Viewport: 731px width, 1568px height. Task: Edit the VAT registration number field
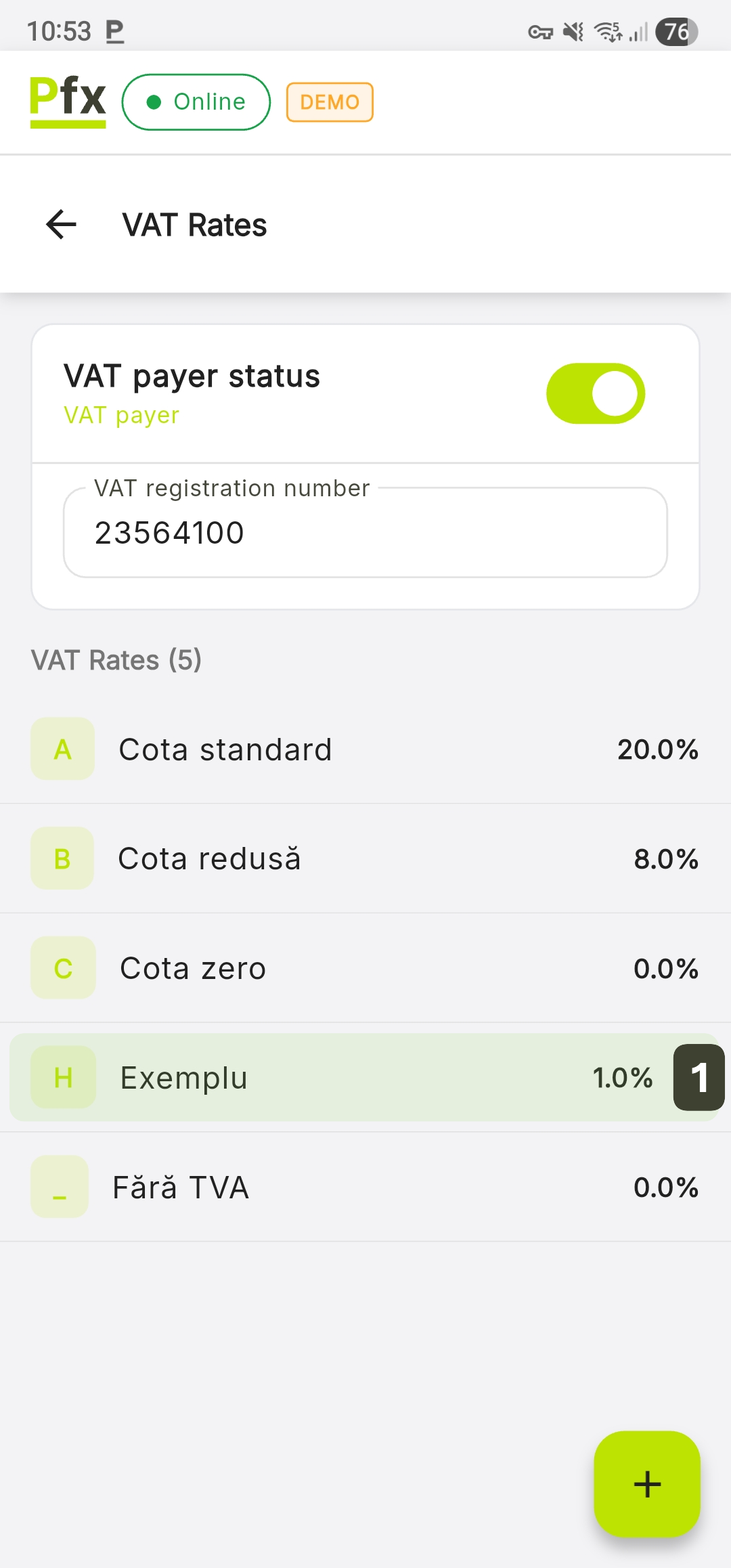click(365, 533)
